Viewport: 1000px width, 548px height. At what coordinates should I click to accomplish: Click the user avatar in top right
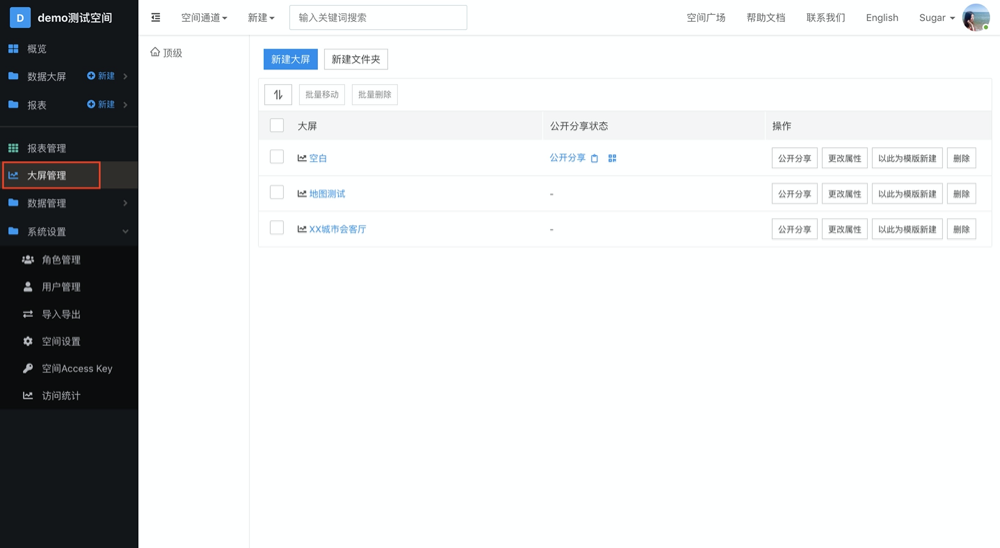pyautogui.click(x=975, y=17)
